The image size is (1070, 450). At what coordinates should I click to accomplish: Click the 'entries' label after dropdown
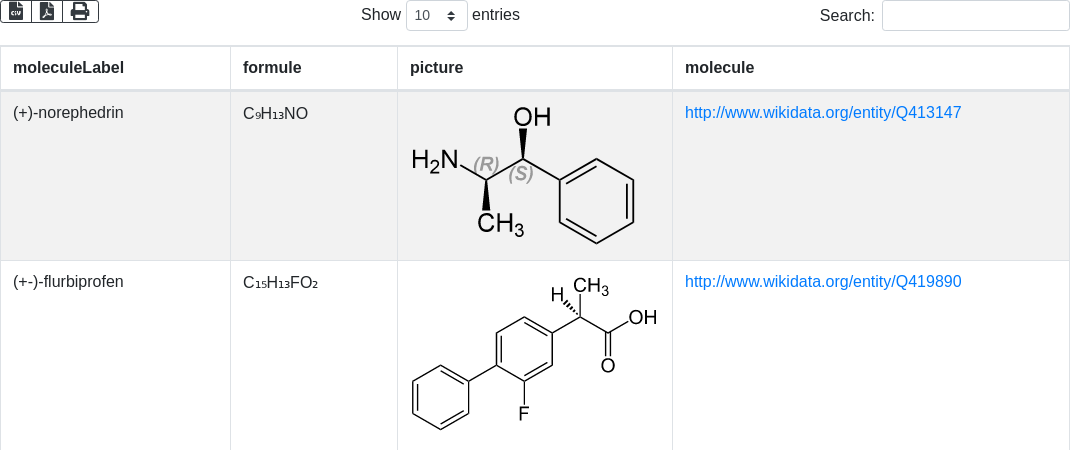coord(496,15)
